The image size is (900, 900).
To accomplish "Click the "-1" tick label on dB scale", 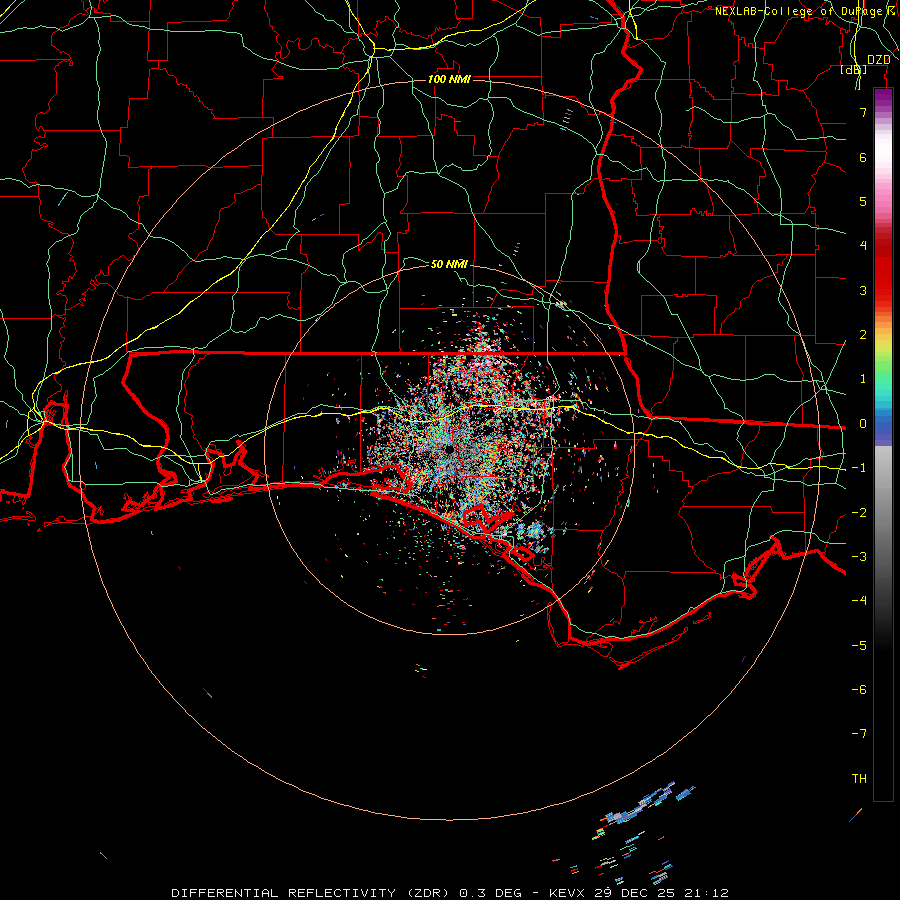I will pyautogui.click(x=859, y=468).
